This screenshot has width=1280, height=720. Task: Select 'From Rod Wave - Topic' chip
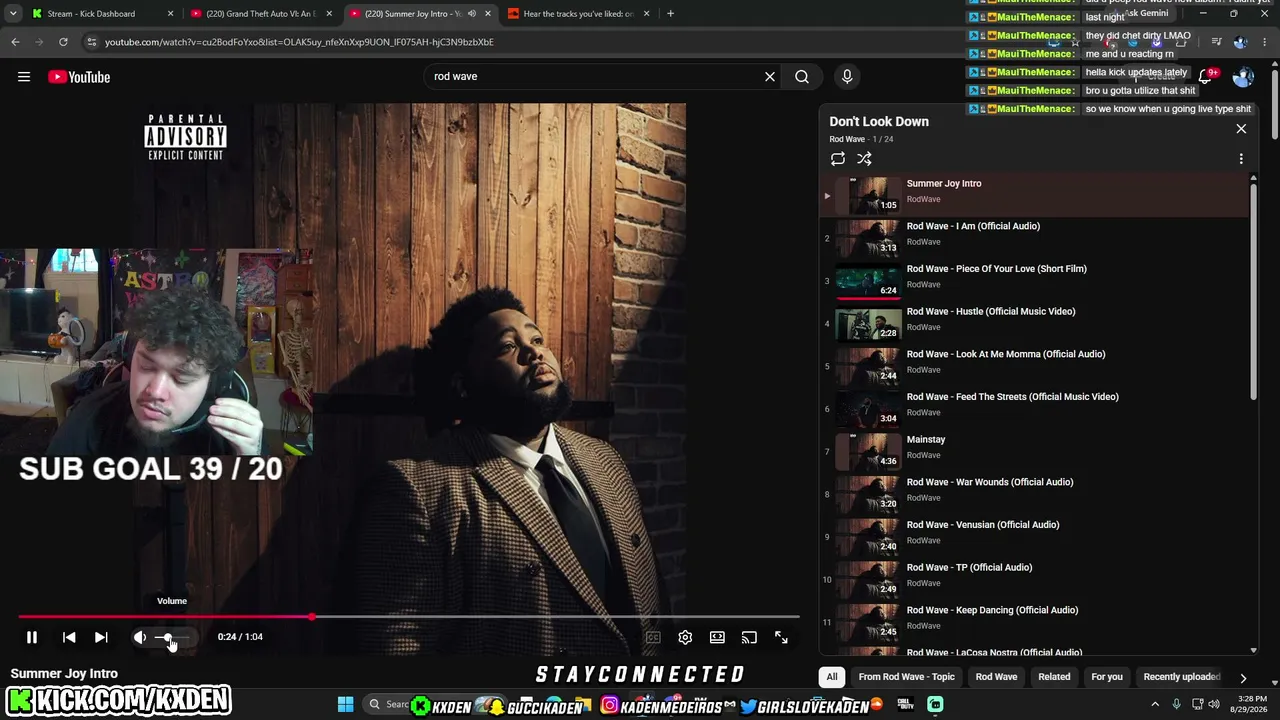[907, 677]
